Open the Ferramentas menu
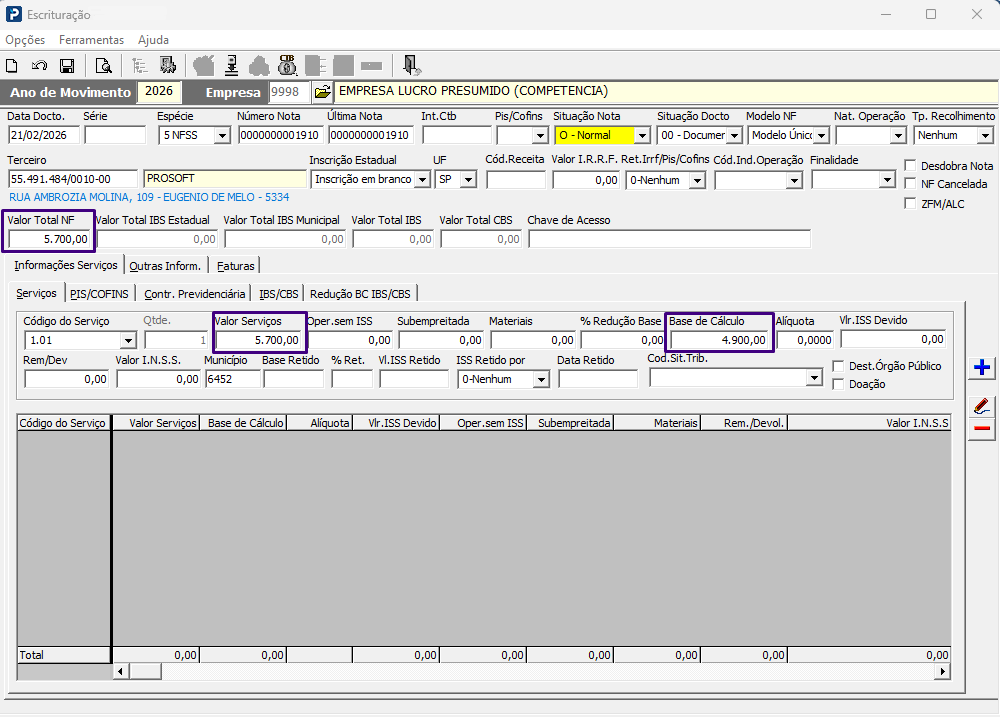The width and height of the screenshot is (1000, 717). [x=91, y=40]
